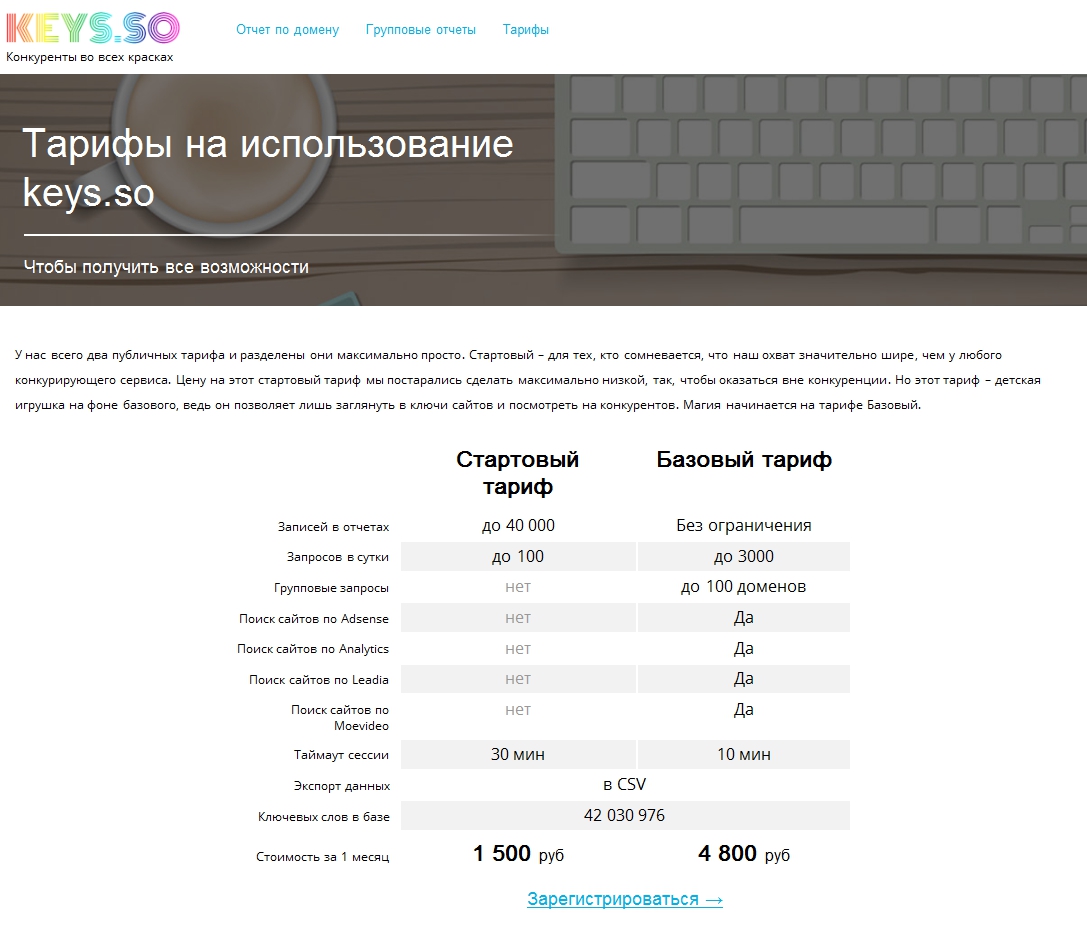This screenshot has height=933, width=1087.
Task: Click the нет cell in Adsense row
Action: pos(518,618)
